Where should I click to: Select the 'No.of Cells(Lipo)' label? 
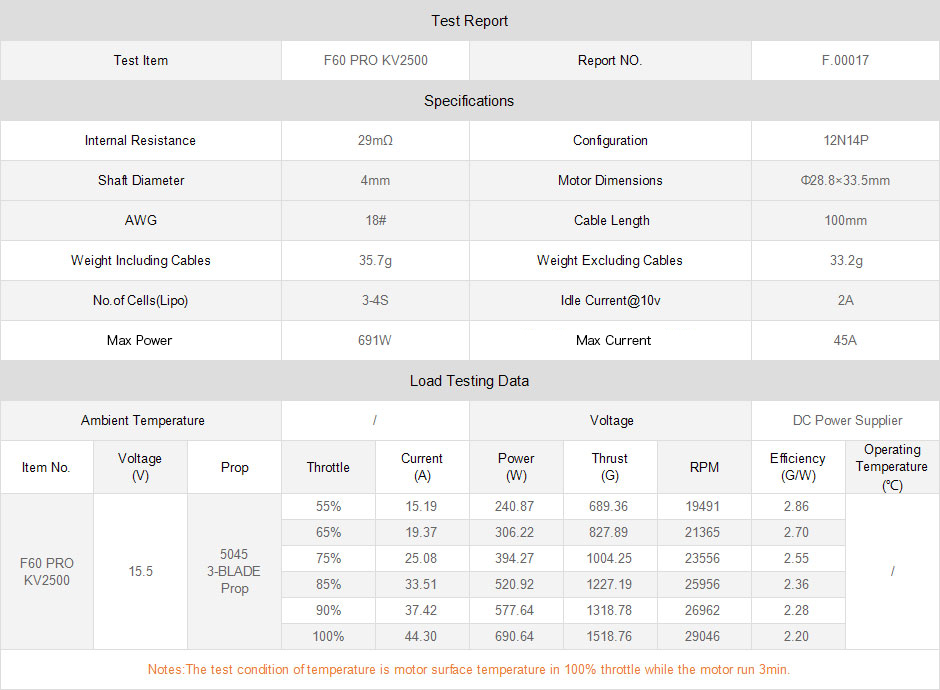pos(140,300)
